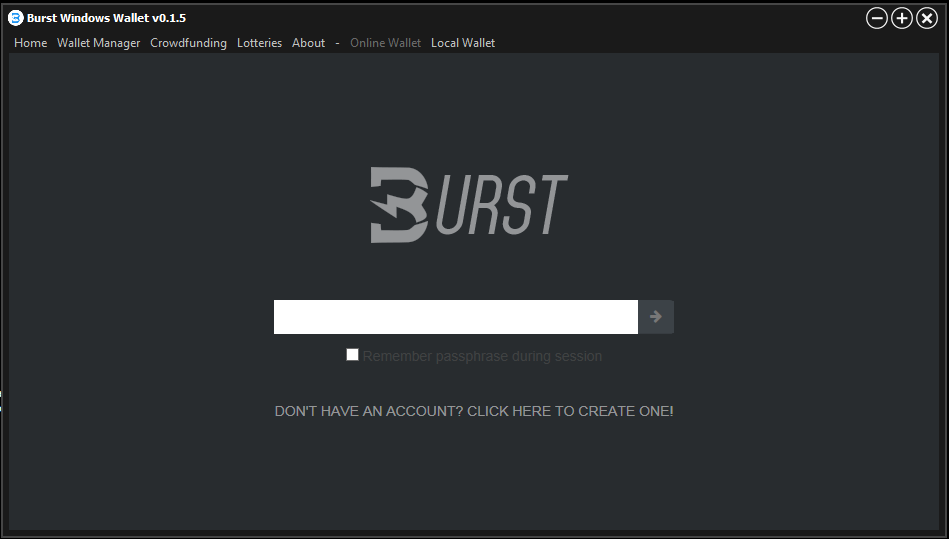949x539 pixels.
Task: Open the Home menu
Action: 30,43
